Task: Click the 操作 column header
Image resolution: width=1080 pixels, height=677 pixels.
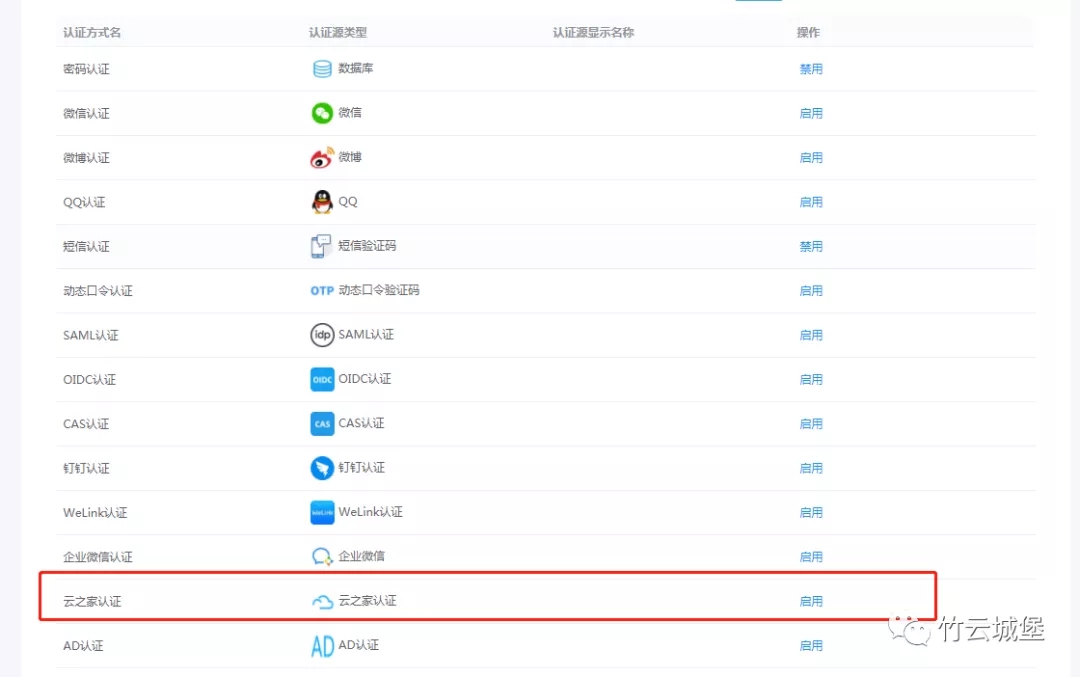Action: [x=808, y=32]
